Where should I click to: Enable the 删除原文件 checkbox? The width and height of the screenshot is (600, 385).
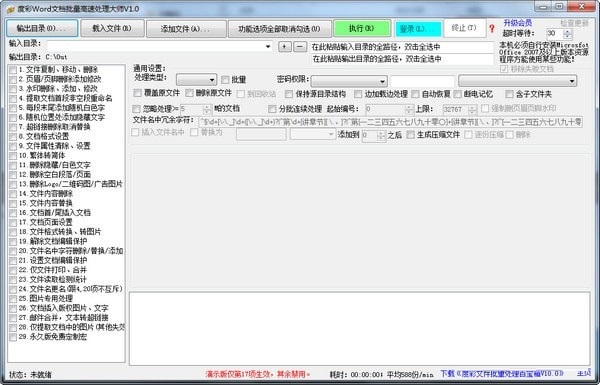(x=189, y=93)
